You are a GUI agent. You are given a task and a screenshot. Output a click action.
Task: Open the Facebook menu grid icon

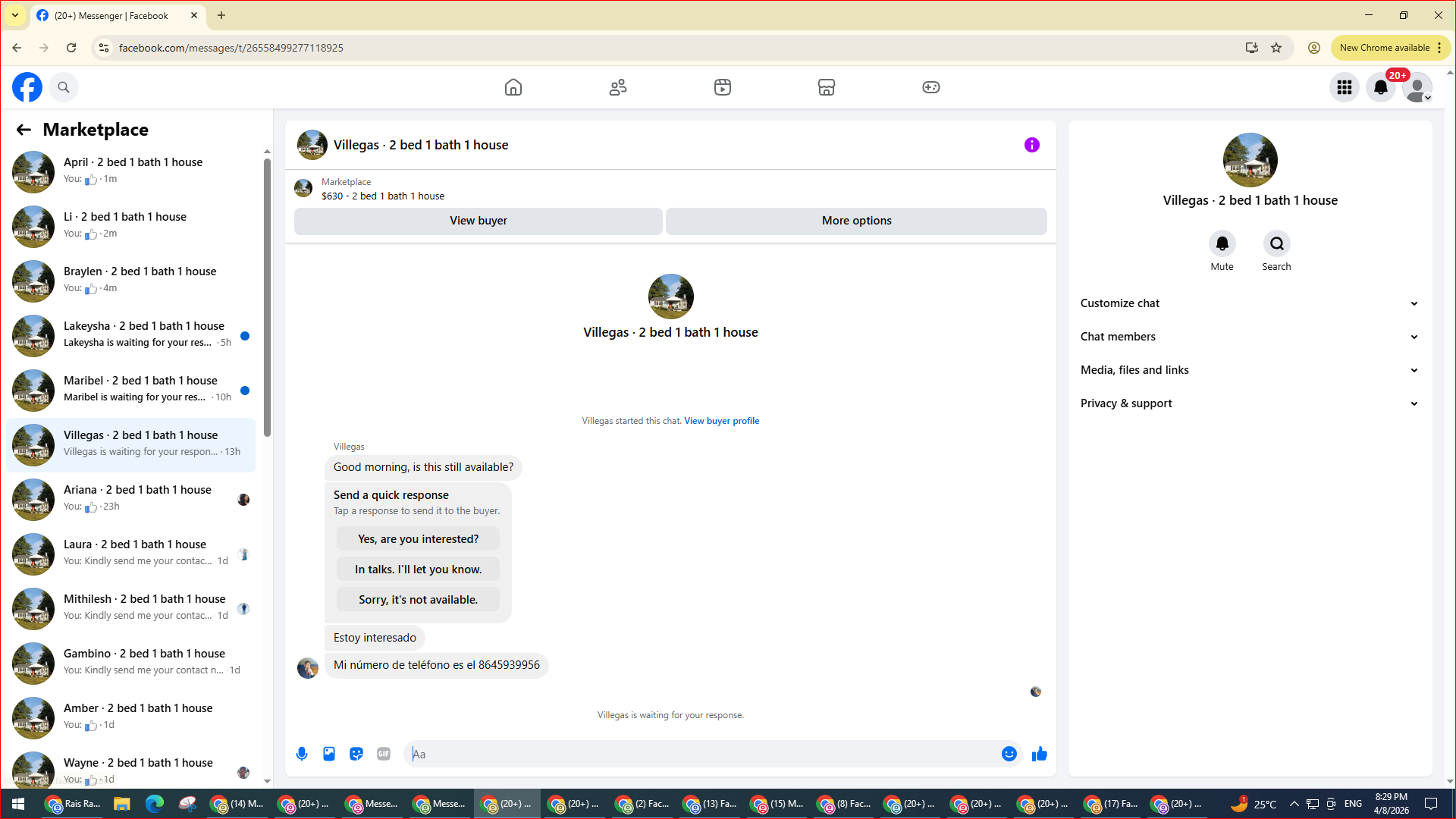(1344, 87)
